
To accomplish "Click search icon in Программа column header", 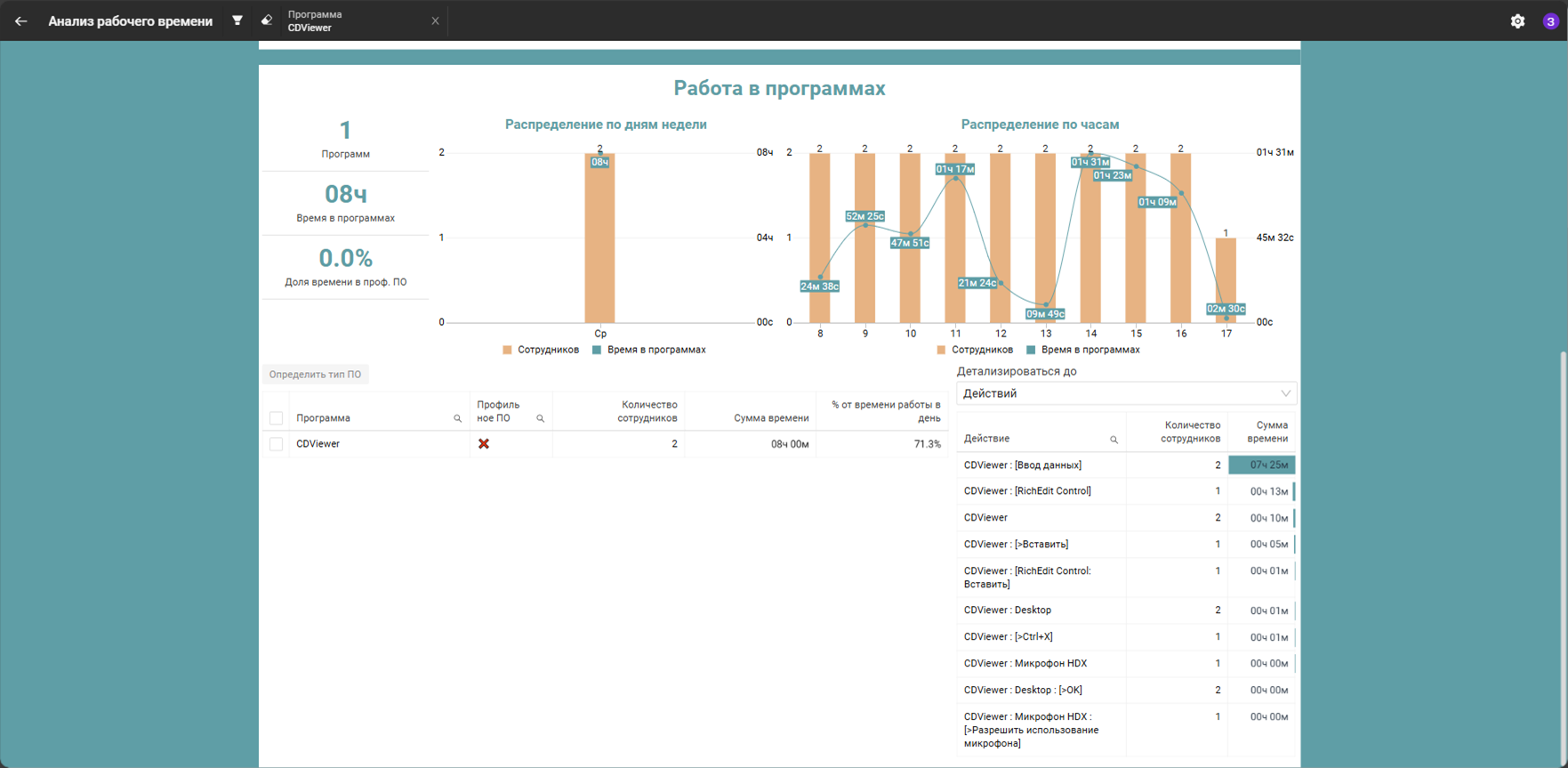I will tap(458, 418).
